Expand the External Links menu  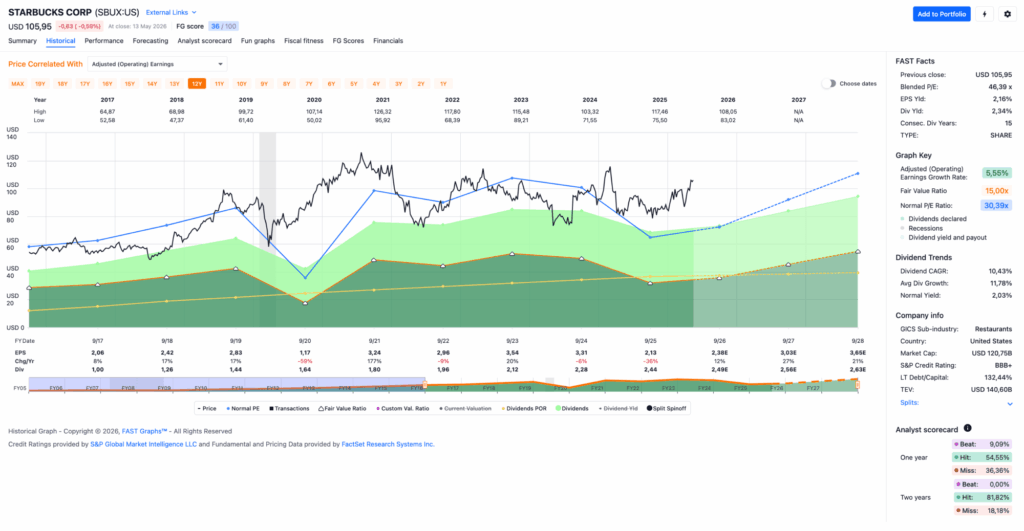coord(170,12)
